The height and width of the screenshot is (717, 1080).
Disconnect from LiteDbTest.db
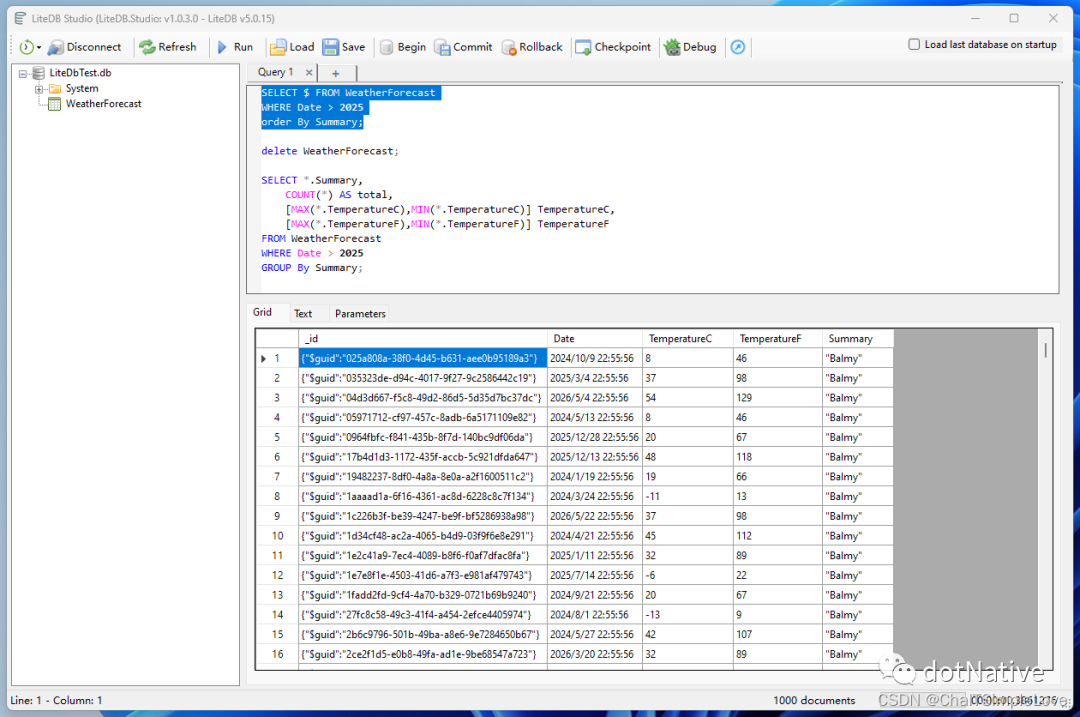tap(87, 46)
